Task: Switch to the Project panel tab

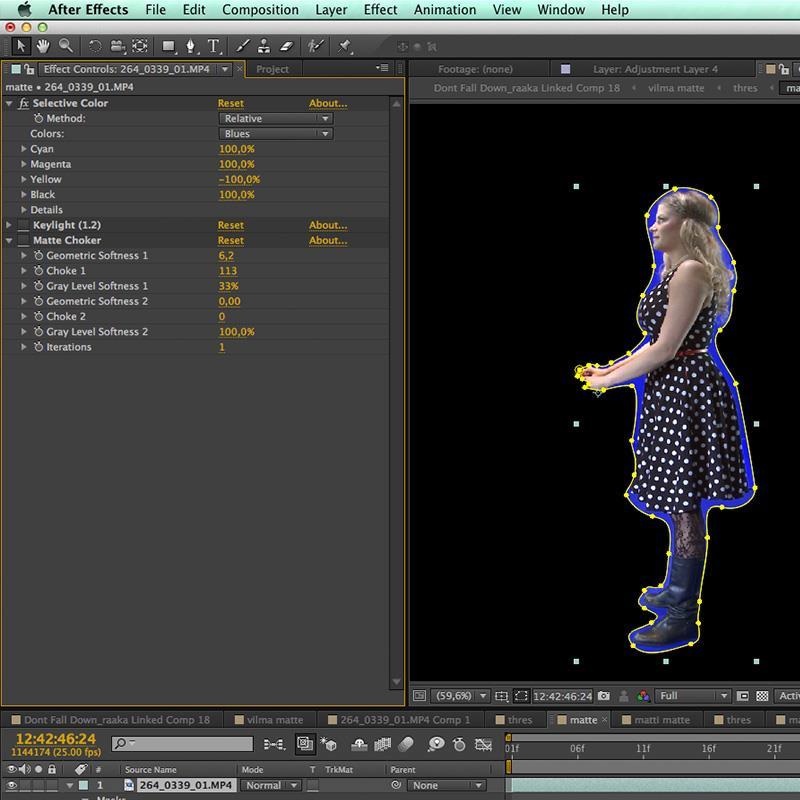Action: click(272, 69)
